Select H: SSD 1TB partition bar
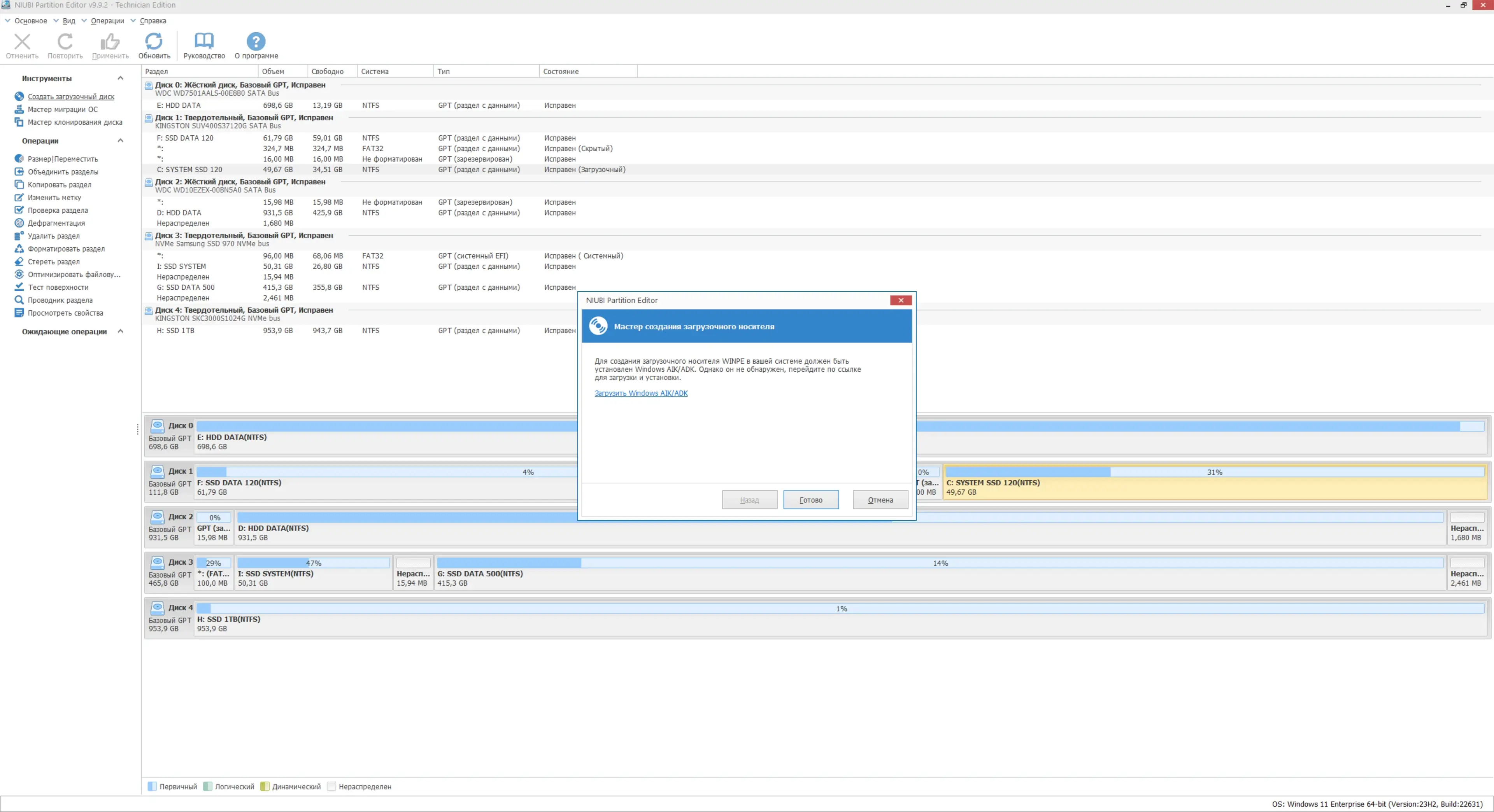 click(840, 619)
